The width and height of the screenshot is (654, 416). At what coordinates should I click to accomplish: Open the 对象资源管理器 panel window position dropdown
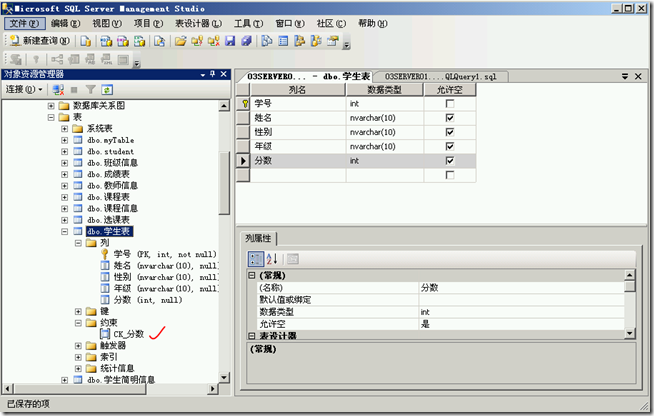pyautogui.click(x=203, y=75)
